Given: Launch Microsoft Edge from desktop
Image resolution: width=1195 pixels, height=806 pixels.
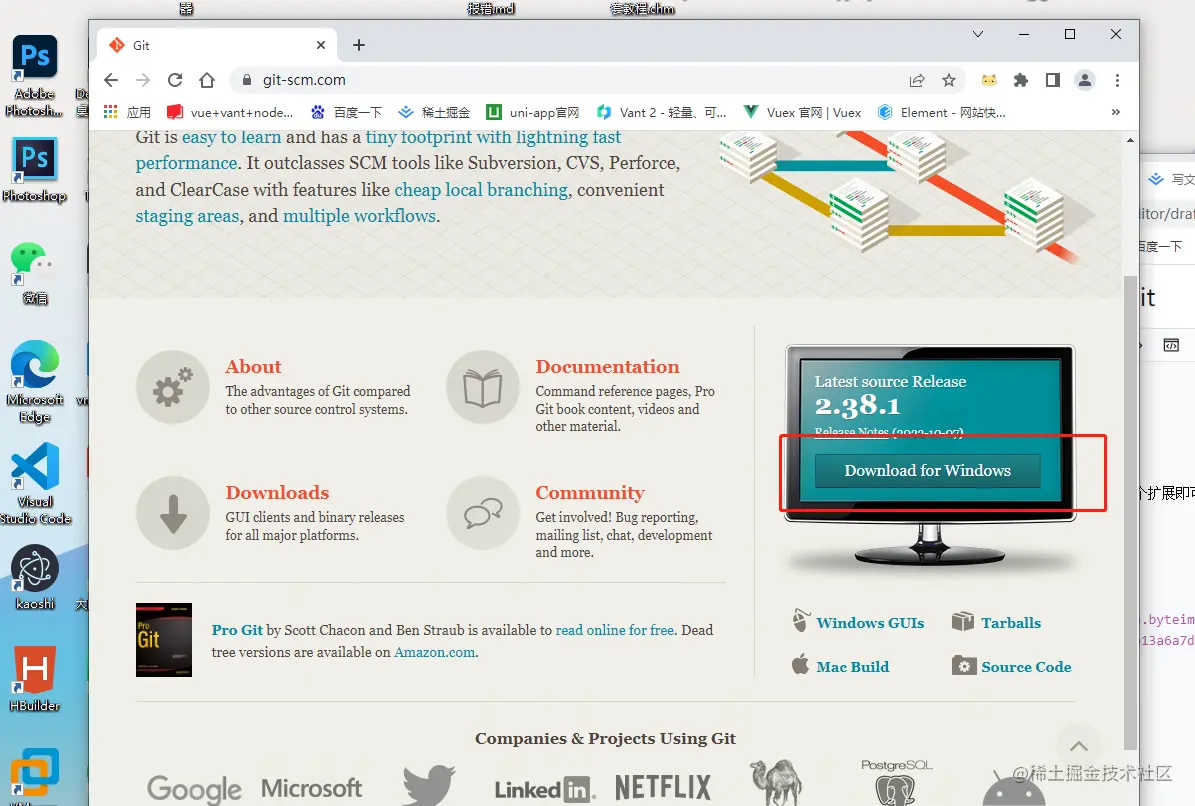Looking at the screenshot, I should tap(34, 382).
